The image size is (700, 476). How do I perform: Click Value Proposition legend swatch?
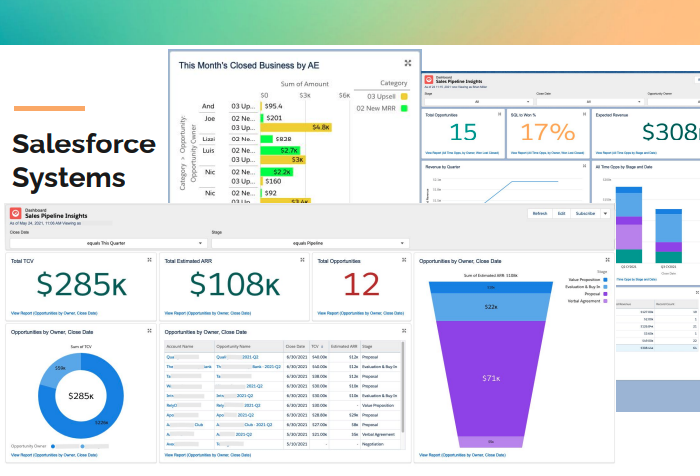tap(605, 280)
